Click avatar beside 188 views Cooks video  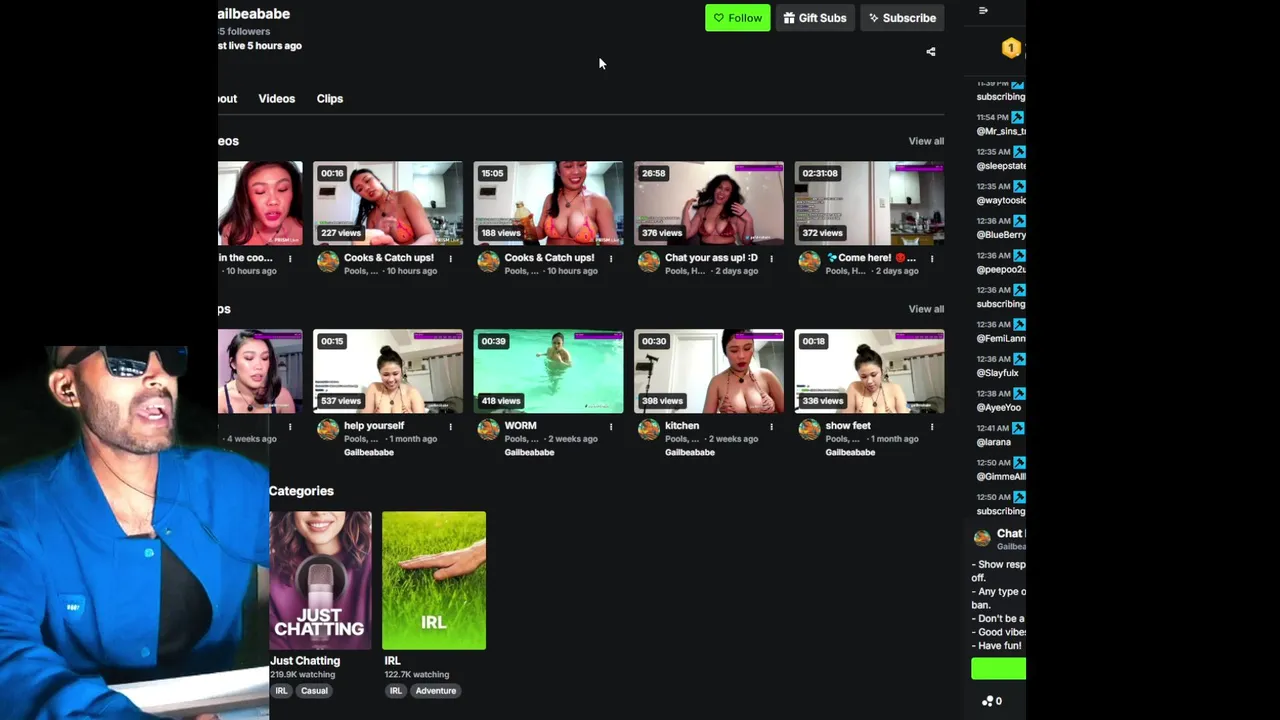[x=488, y=261]
